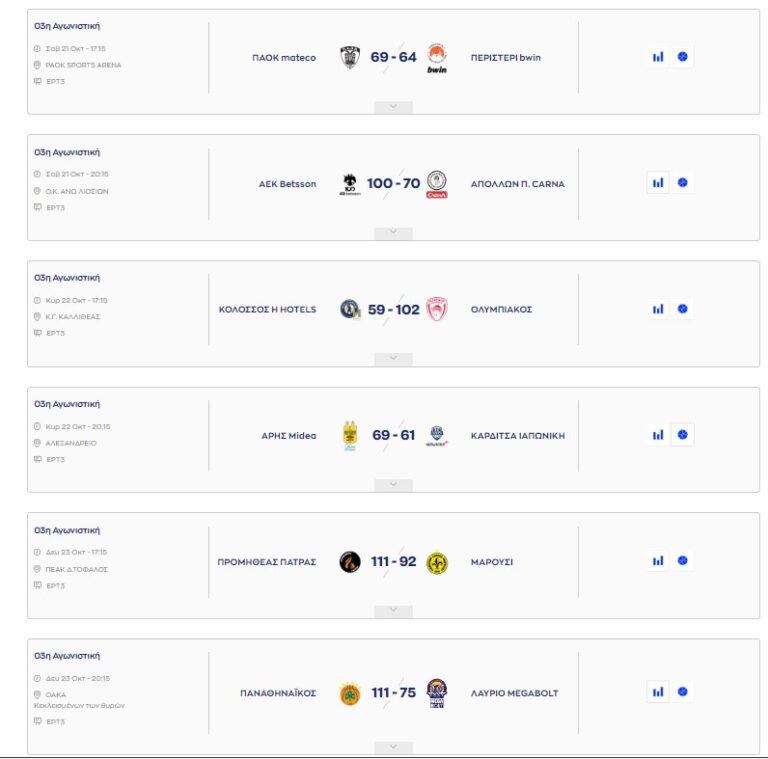This screenshot has height=759, width=768.
Task: Open the ΑΕΚ Betsson team link
Action: [x=287, y=184]
